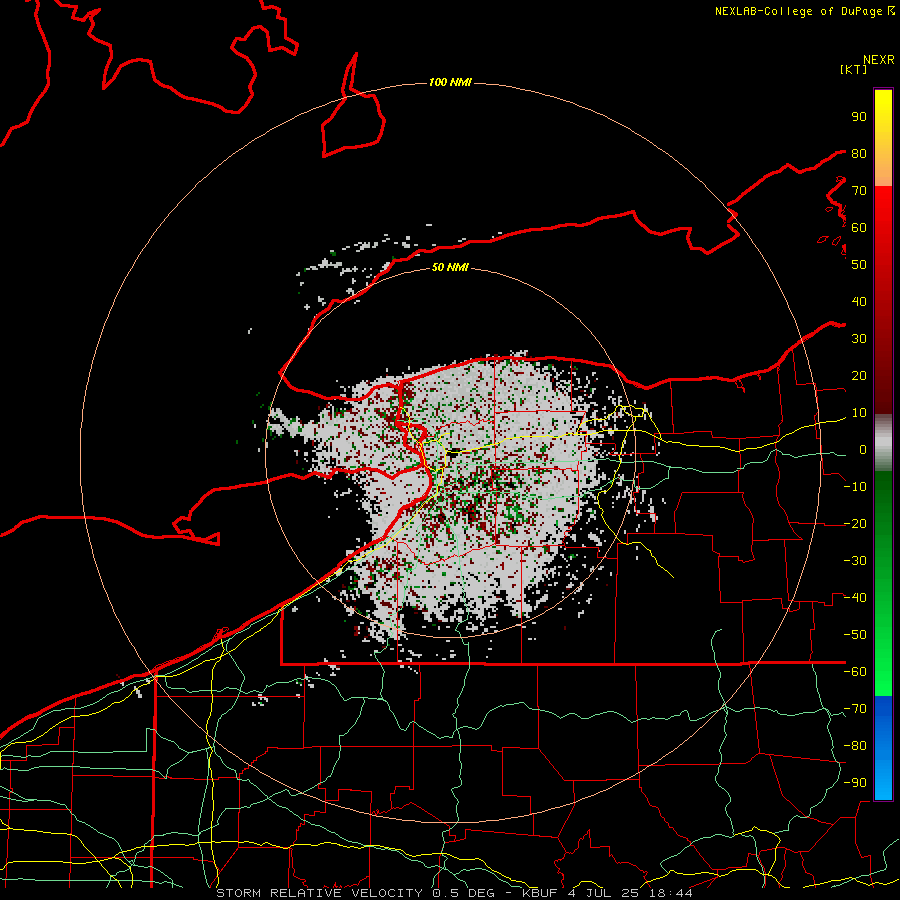
Task: Click the 60 value on velocity scale
Action: 859,228
